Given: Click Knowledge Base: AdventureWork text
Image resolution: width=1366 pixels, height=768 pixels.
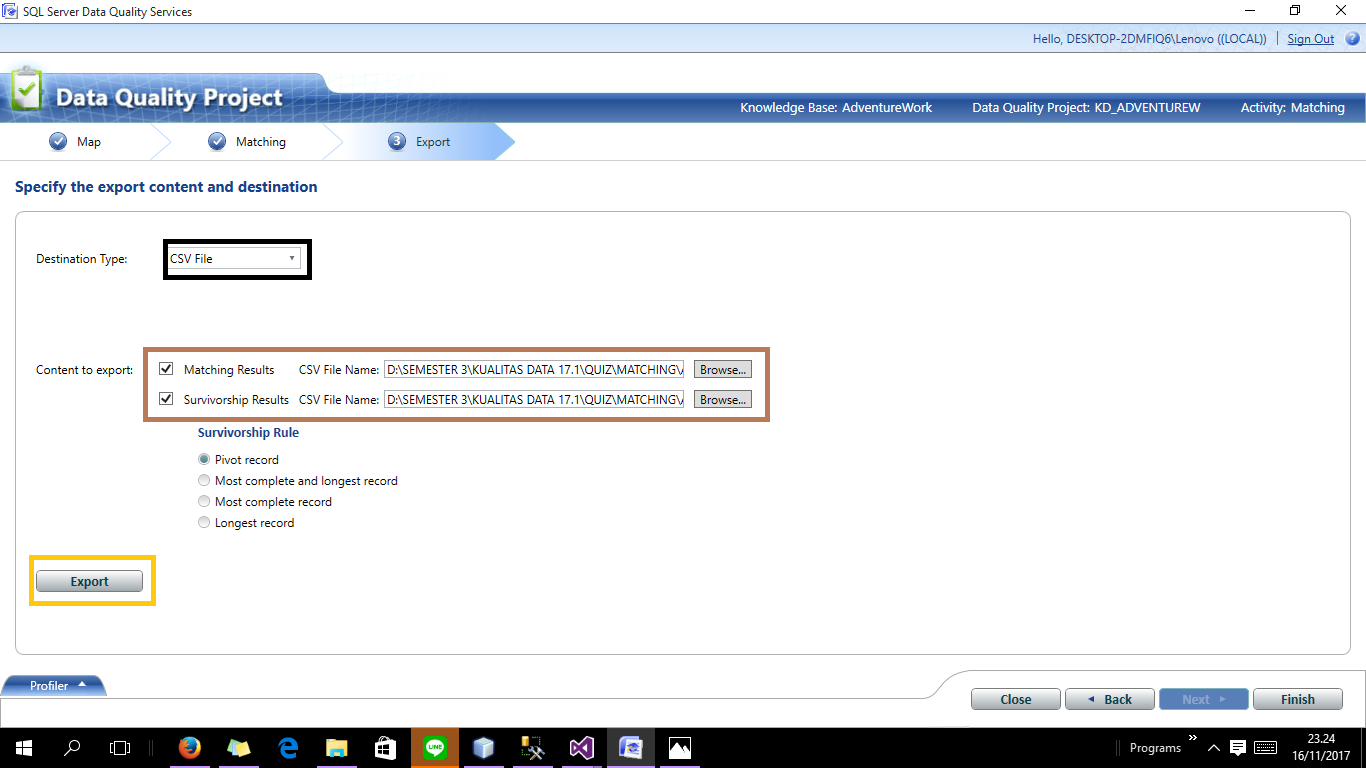Looking at the screenshot, I should click(x=836, y=107).
